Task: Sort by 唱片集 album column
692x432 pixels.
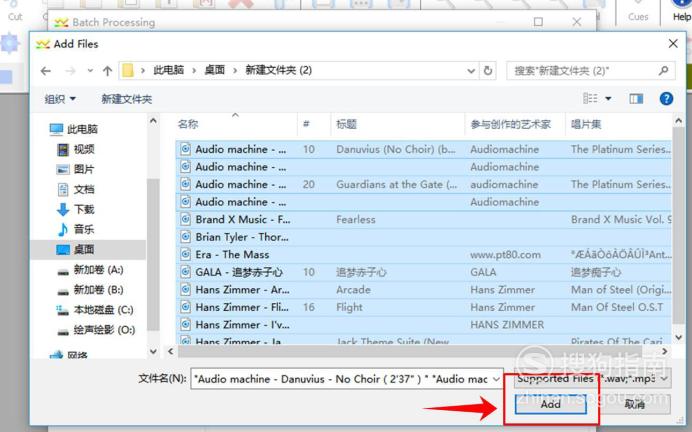Action: [618, 124]
